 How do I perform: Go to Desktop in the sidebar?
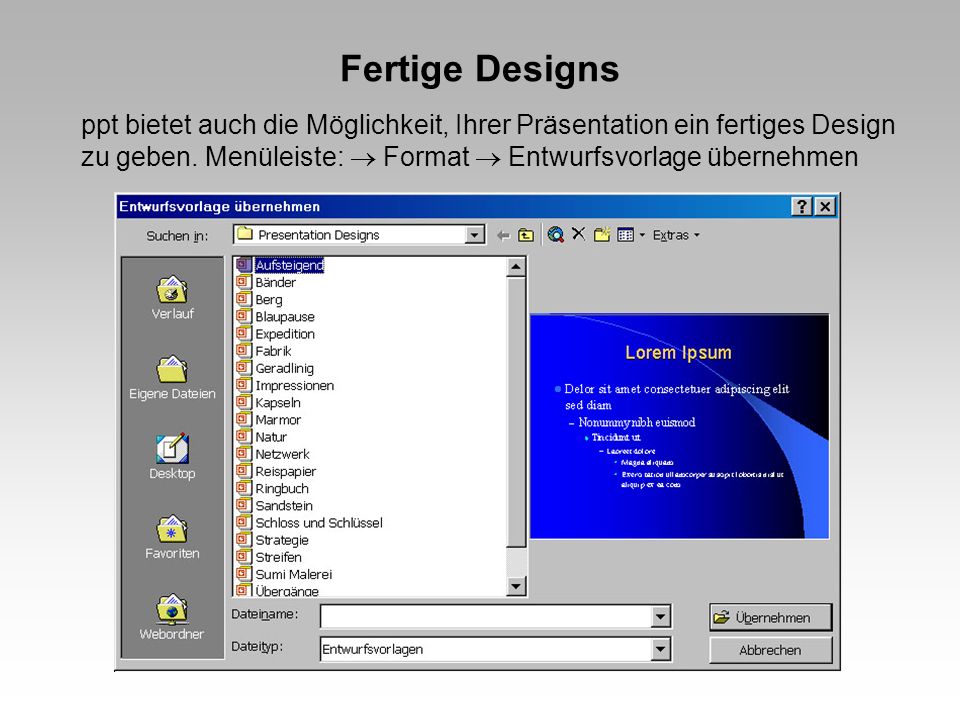click(x=172, y=457)
